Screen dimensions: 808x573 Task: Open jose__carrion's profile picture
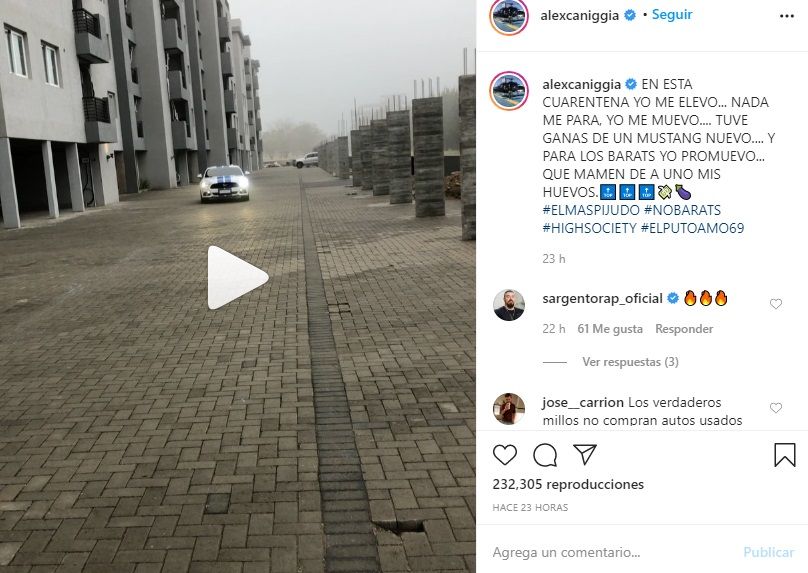click(509, 409)
